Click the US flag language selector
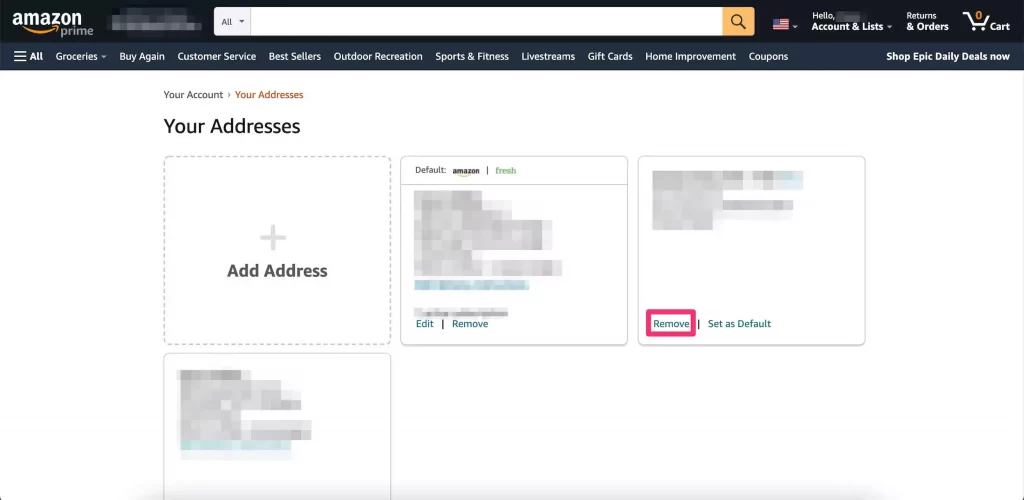The image size is (1024, 500). (784, 23)
